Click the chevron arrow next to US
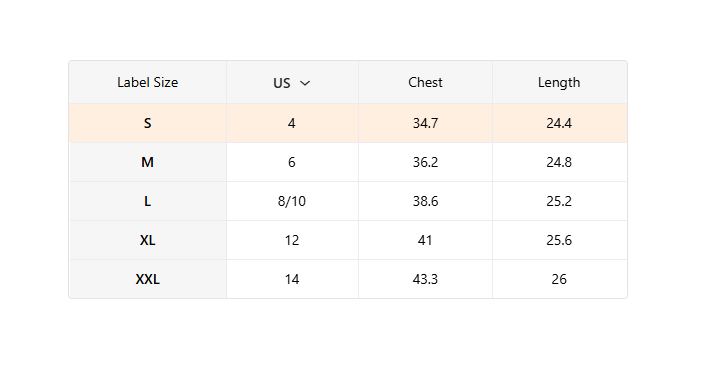The image size is (702, 367). point(305,83)
